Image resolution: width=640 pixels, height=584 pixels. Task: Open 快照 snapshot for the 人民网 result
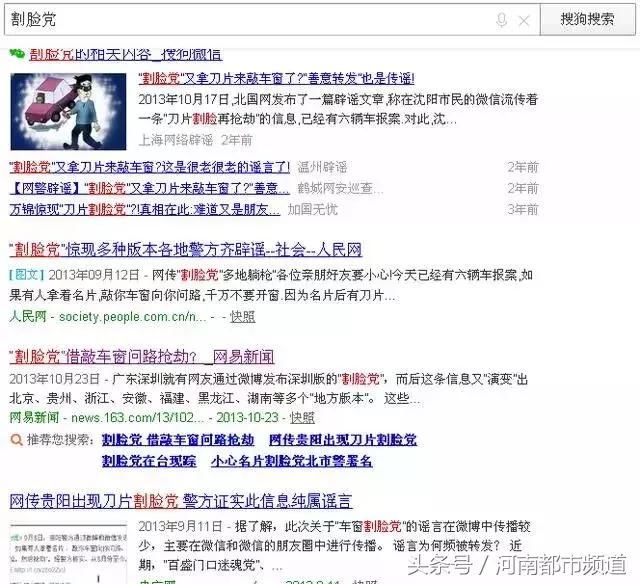coord(242,317)
